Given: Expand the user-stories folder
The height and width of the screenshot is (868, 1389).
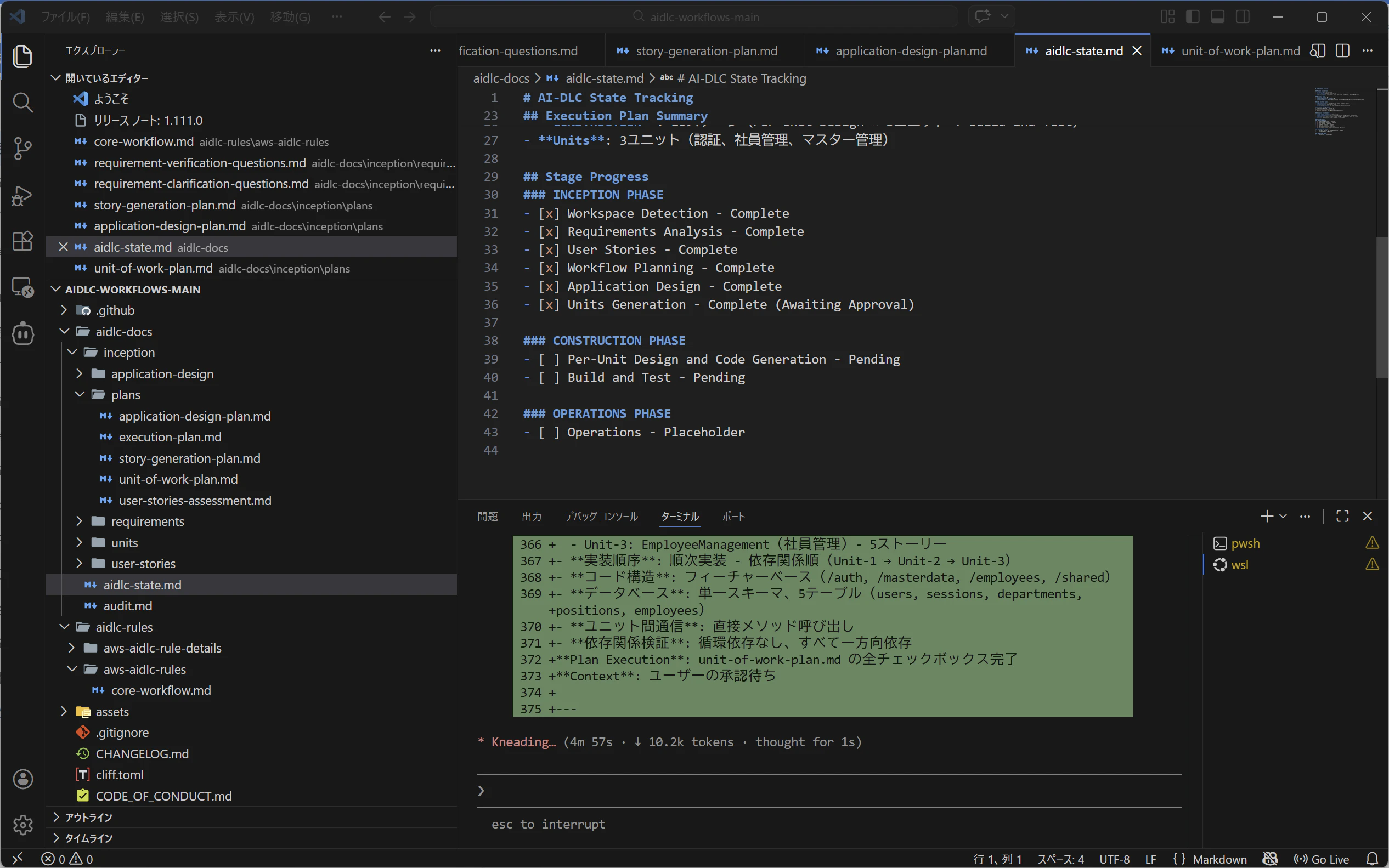Looking at the screenshot, I should (79, 564).
